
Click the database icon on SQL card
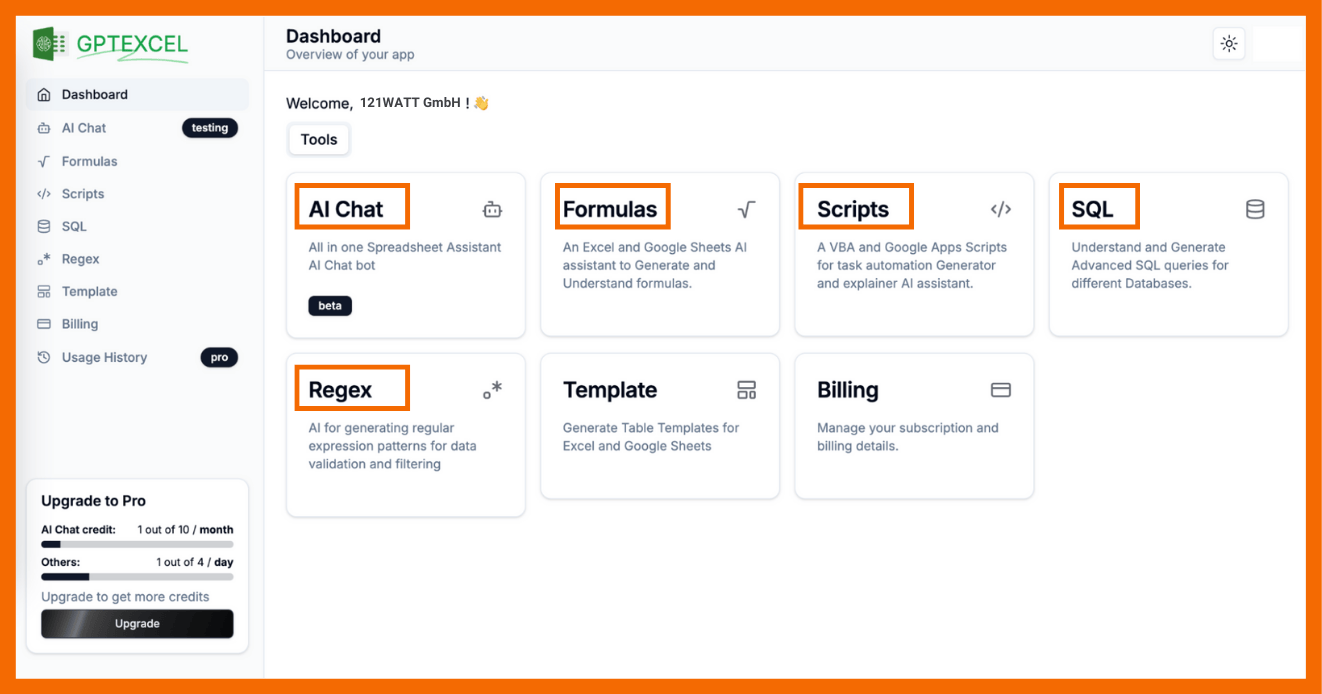pyautogui.click(x=1255, y=209)
